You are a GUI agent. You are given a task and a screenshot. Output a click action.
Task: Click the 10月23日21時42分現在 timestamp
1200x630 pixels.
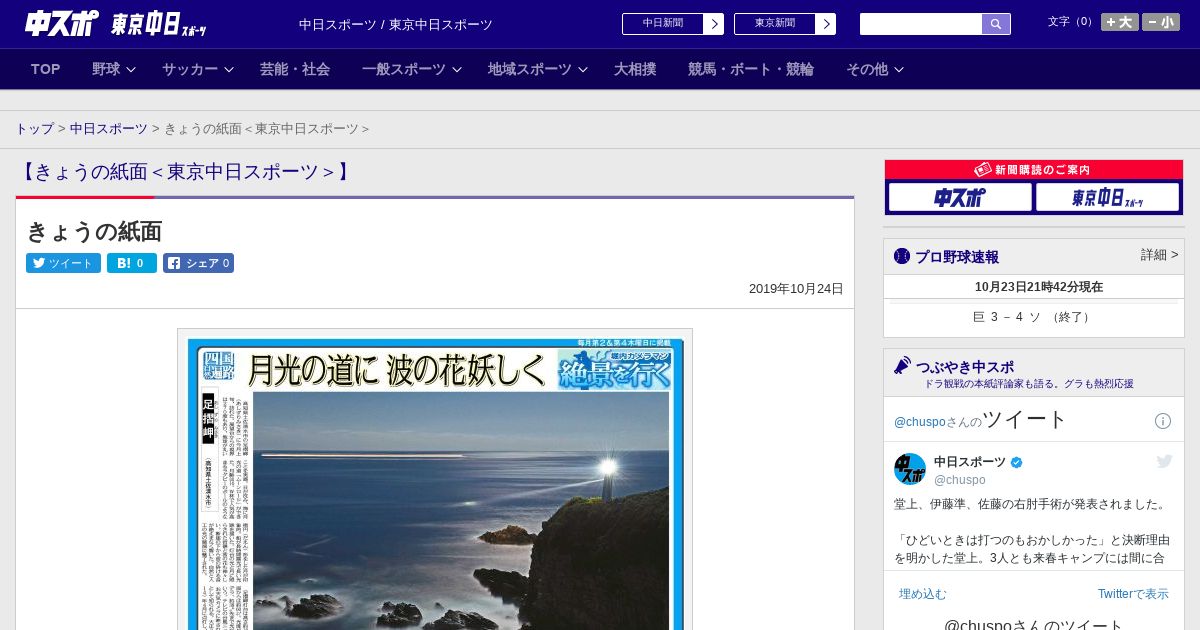tap(1039, 287)
